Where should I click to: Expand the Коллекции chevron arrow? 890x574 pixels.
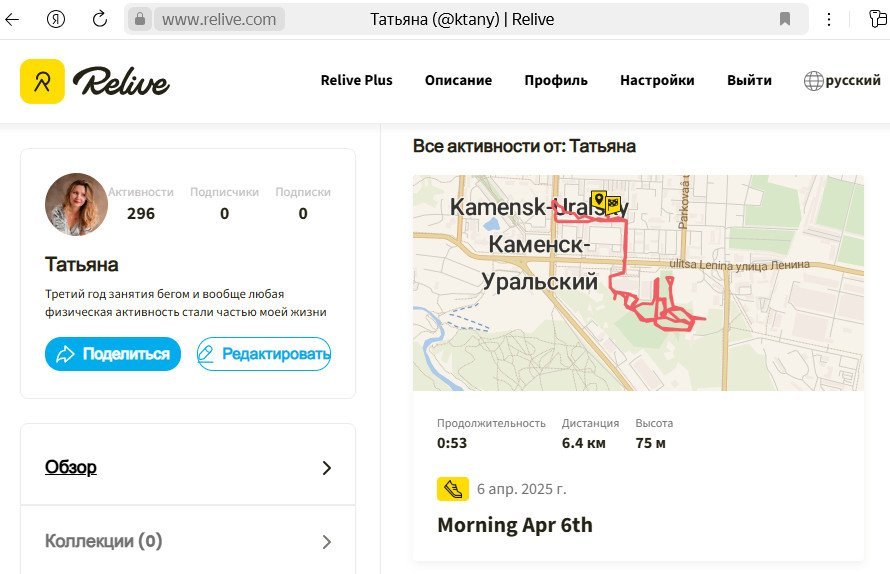[x=326, y=542]
